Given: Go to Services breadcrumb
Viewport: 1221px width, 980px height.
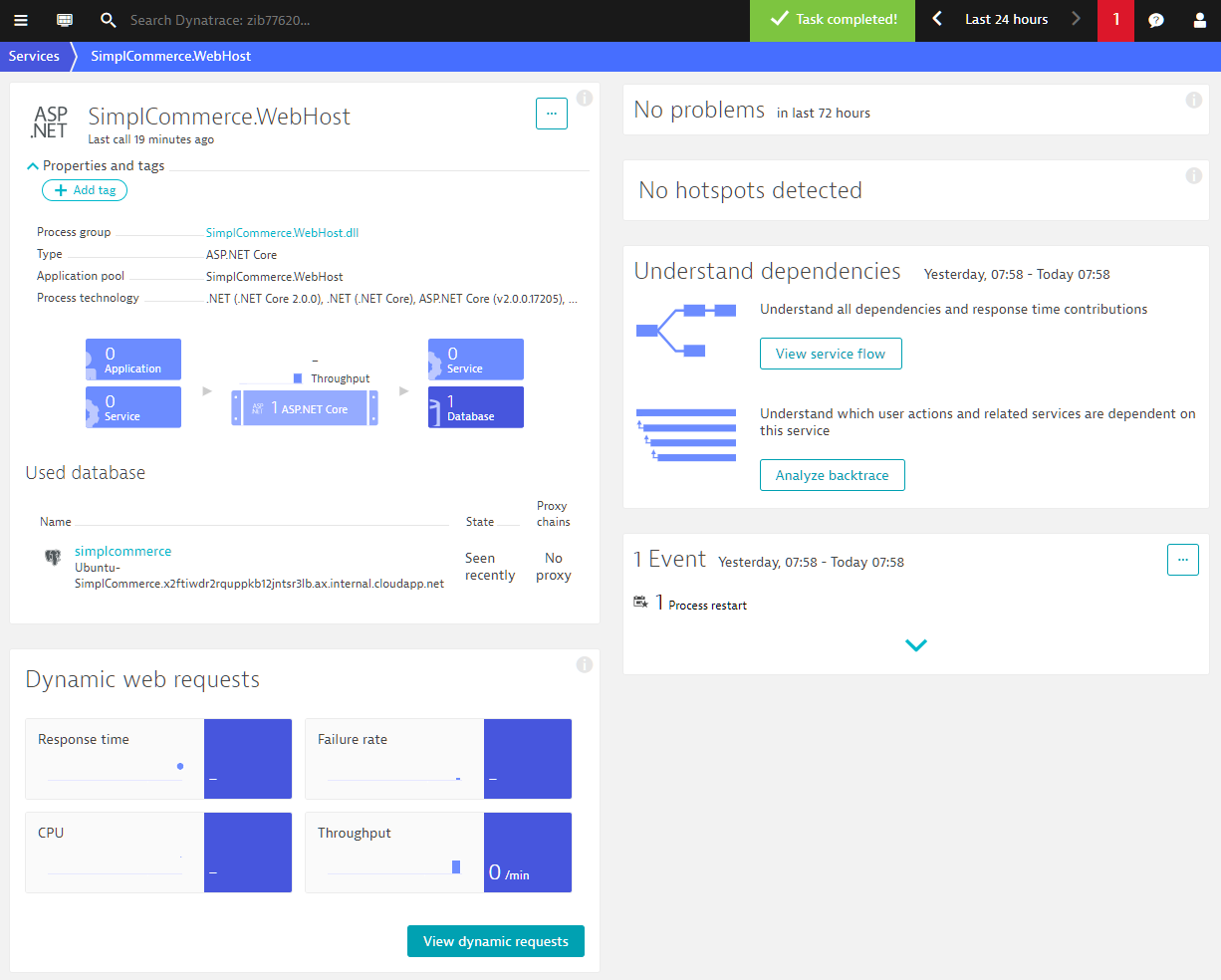Looking at the screenshot, I should (x=34, y=56).
